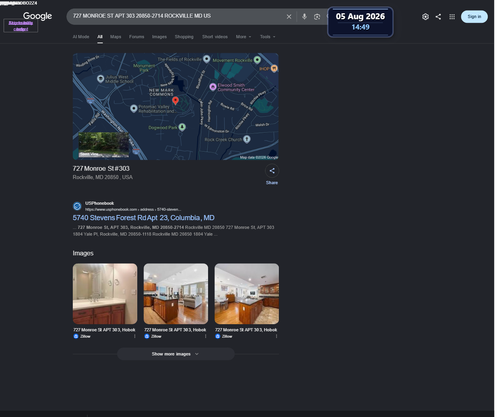Click the red location pin on map
The image size is (500, 417).
point(175,100)
